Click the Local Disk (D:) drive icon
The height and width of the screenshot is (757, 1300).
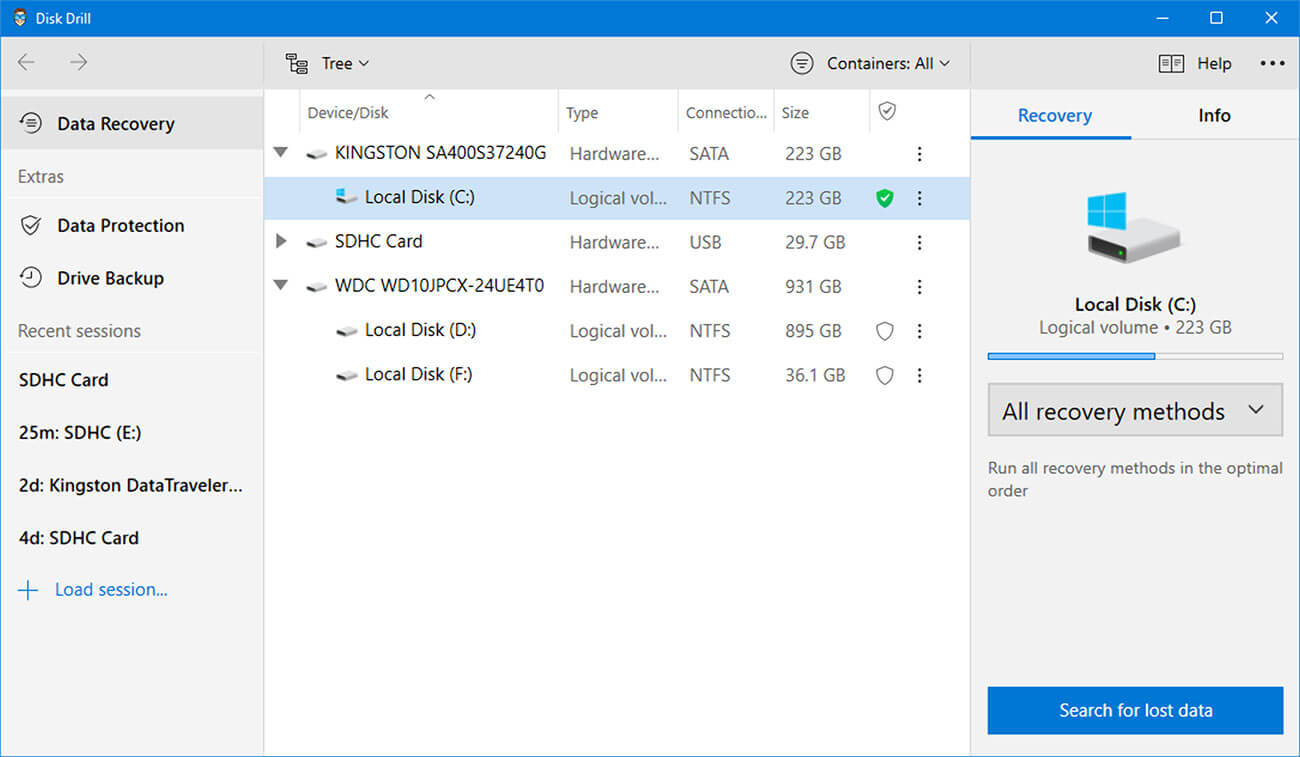(347, 330)
